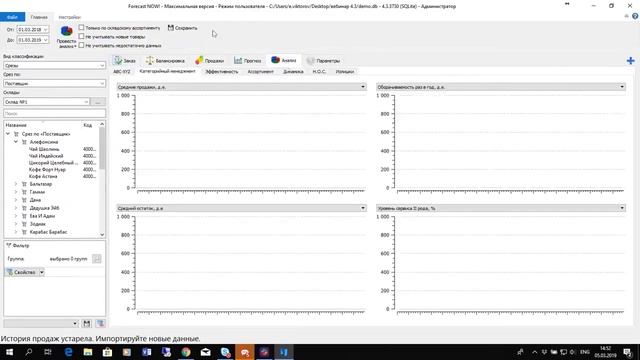Image resolution: width=640 pixels, height=360 pixels.
Task: Select the Анализ tab
Action: coord(284,60)
